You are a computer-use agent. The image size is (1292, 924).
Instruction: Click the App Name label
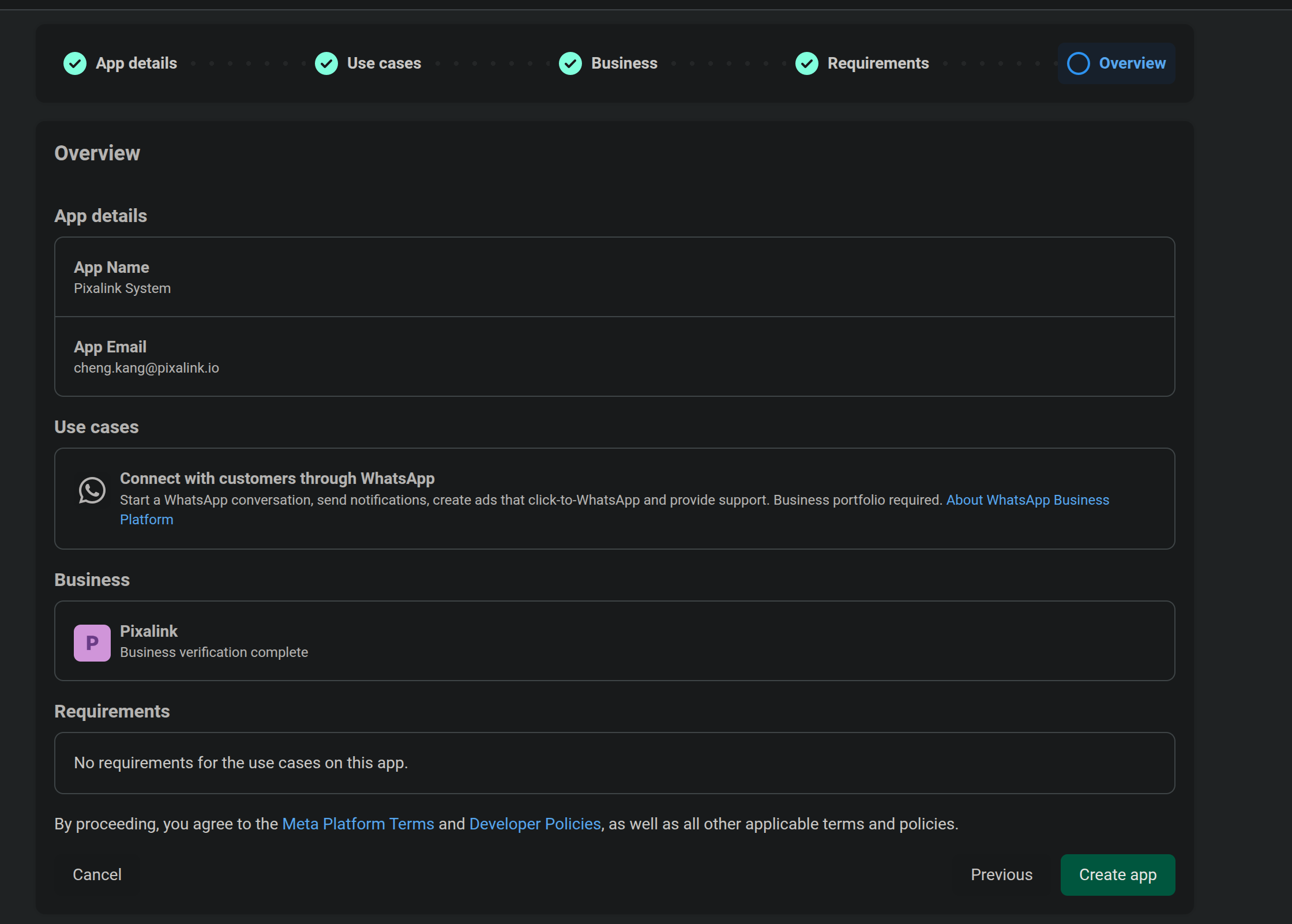(x=111, y=267)
